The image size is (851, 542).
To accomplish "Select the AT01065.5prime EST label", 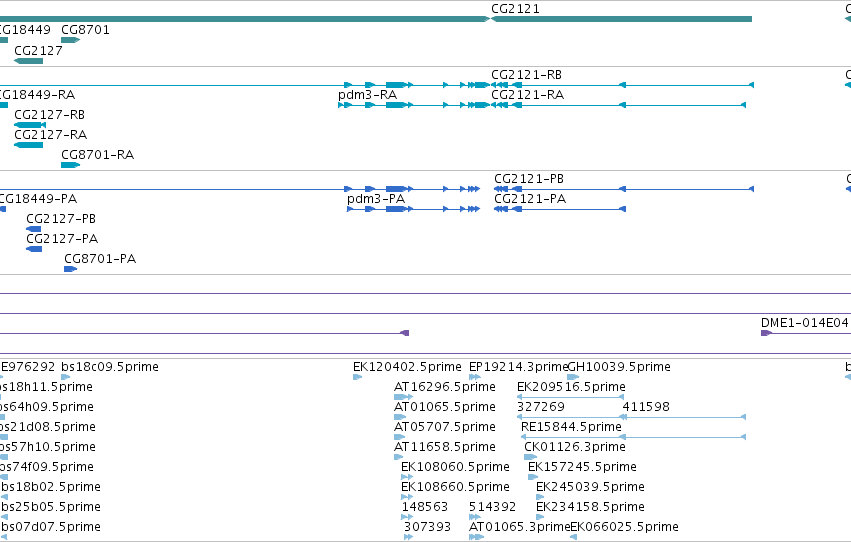I will tap(444, 407).
